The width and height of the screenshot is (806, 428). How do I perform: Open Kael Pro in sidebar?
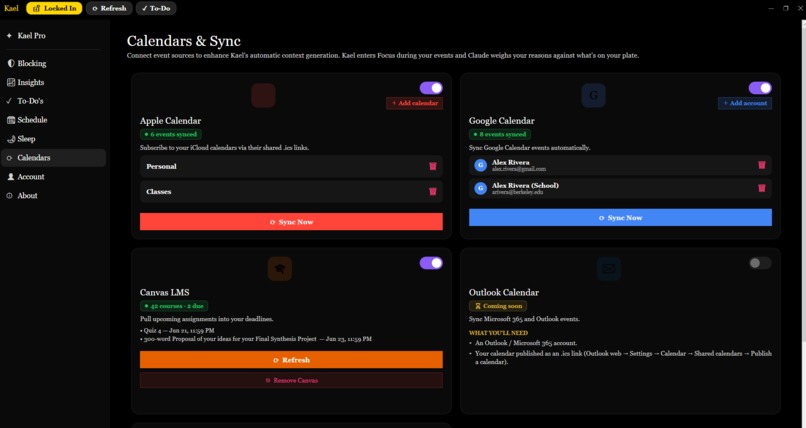(53, 36)
